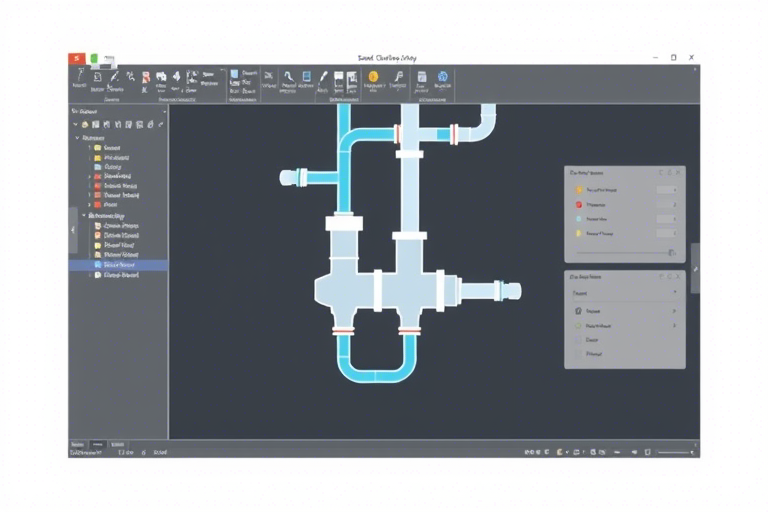Click the value field beside the orange circle row
Image resolution: width=768 pixels, height=512 pixels.
667,190
